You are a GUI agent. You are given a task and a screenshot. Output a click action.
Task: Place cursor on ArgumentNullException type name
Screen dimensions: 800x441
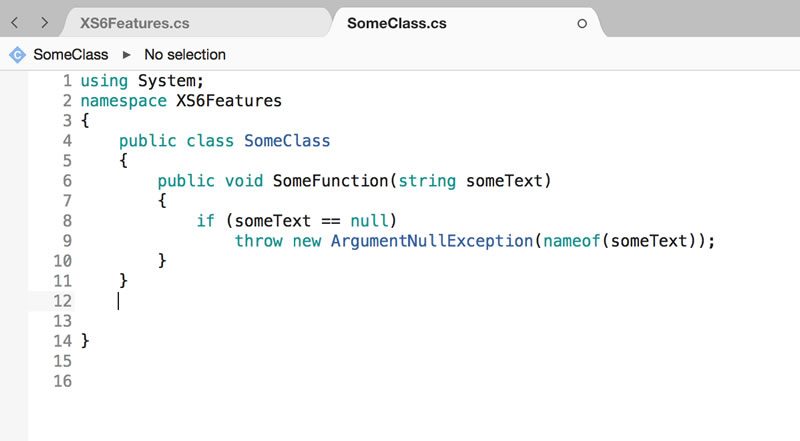pyautogui.click(x=432, y=241)
